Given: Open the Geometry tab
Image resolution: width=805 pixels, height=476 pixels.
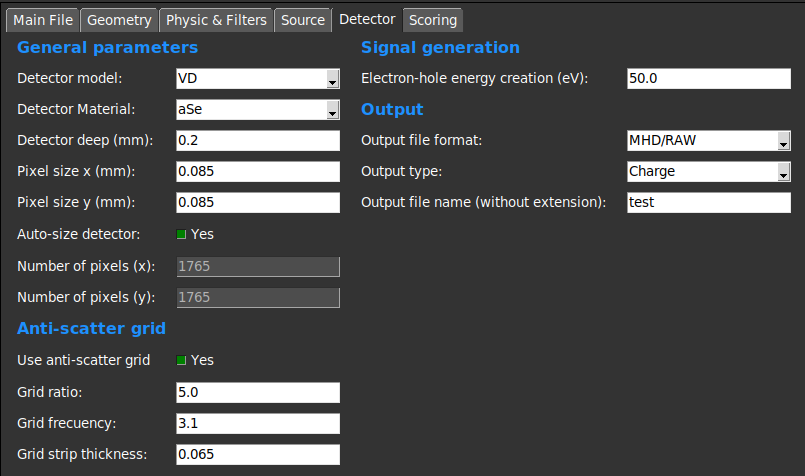Looking at the screenshot, I should 119,20.
